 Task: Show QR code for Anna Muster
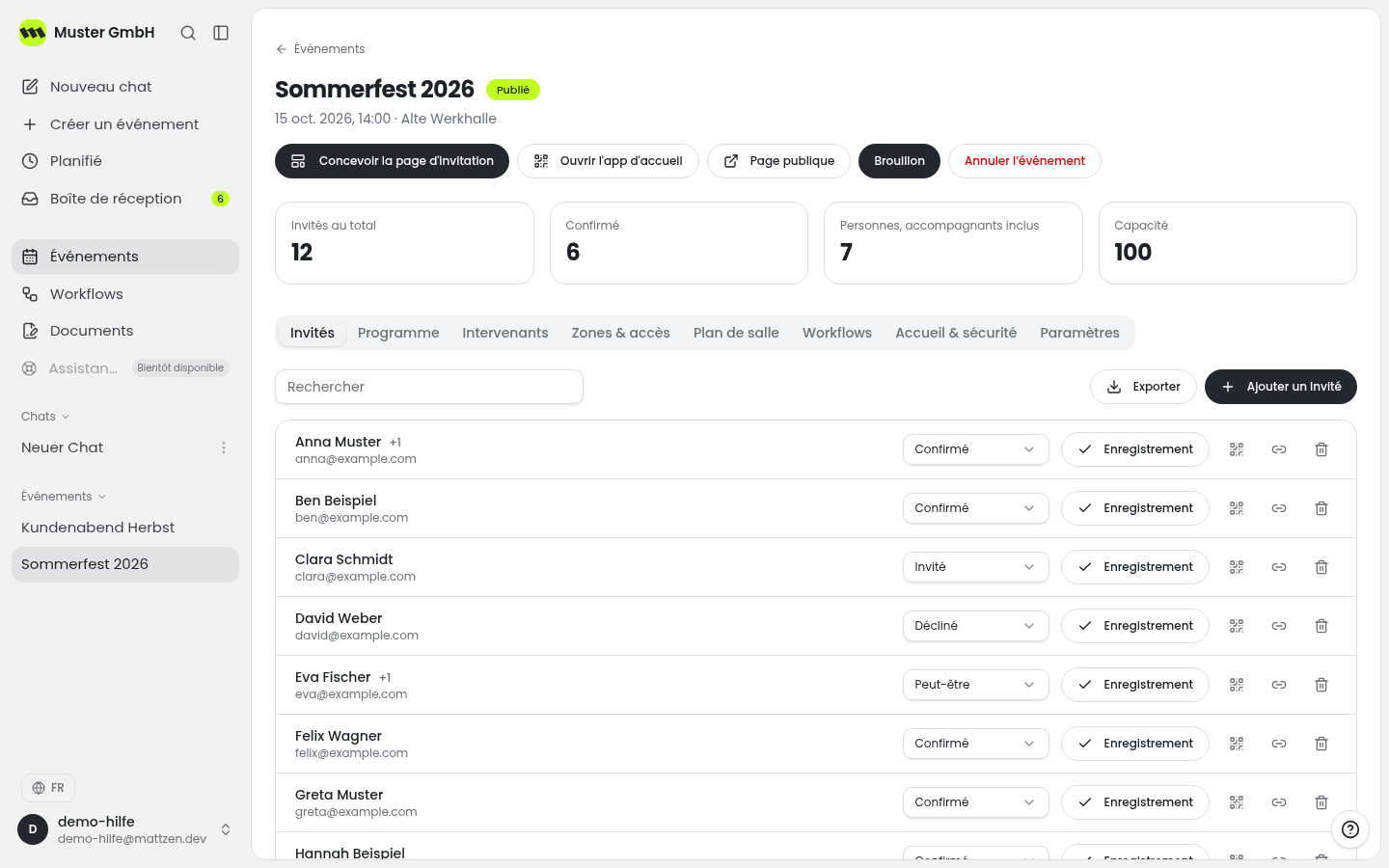[x=1237, y=449]
